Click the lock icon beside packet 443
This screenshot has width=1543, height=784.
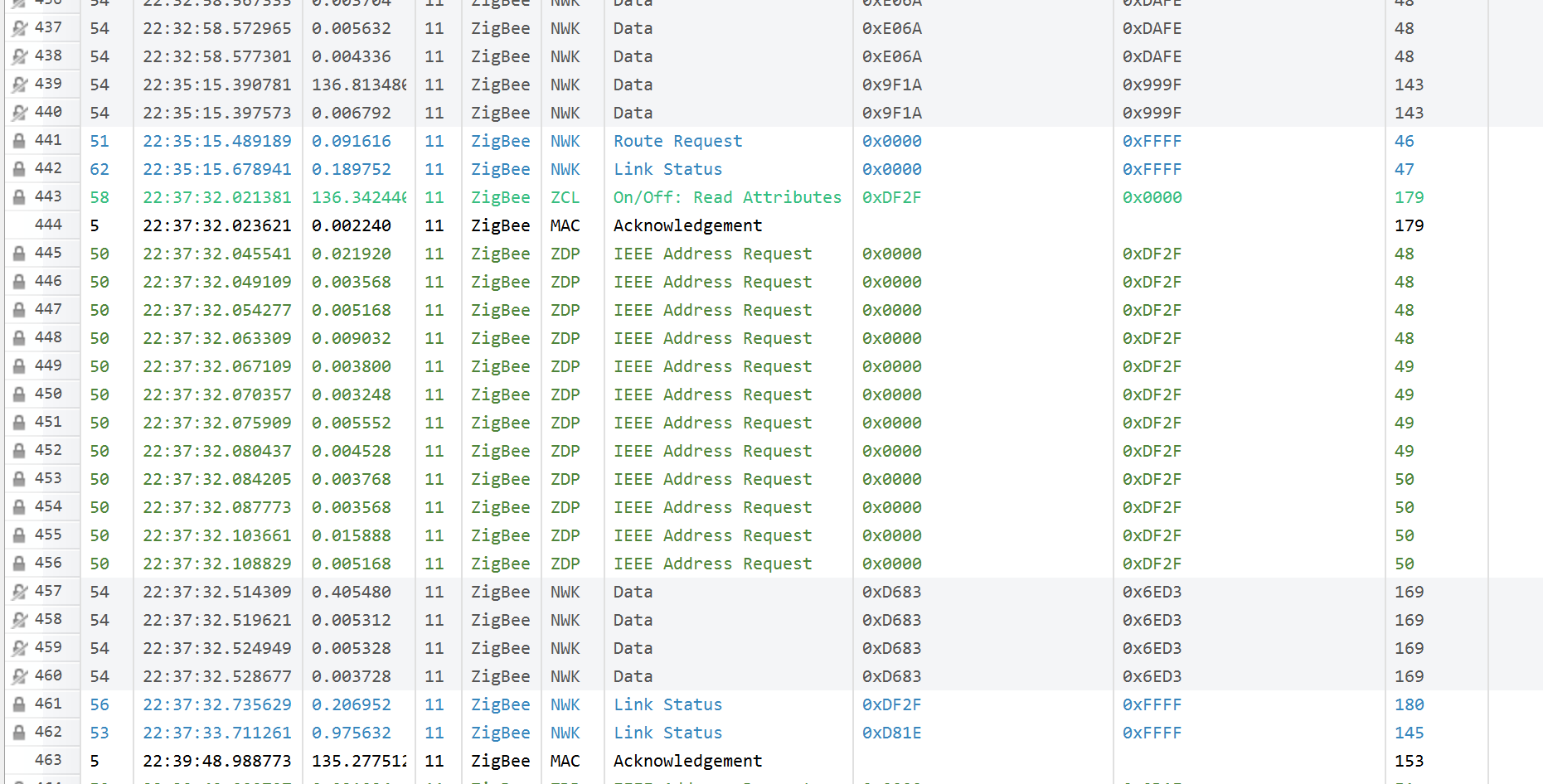click(19, 198)
